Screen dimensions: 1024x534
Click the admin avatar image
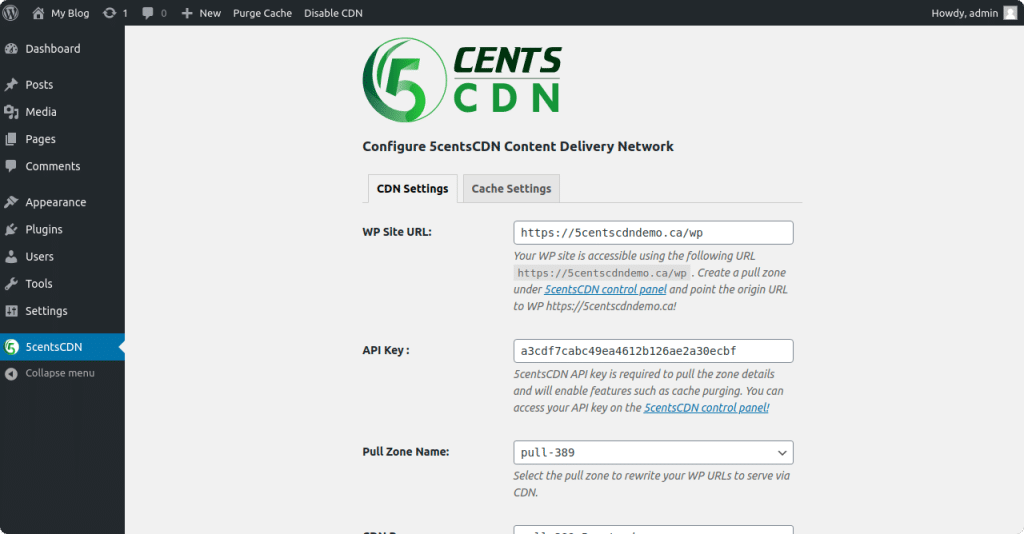tap(1010, 13)
